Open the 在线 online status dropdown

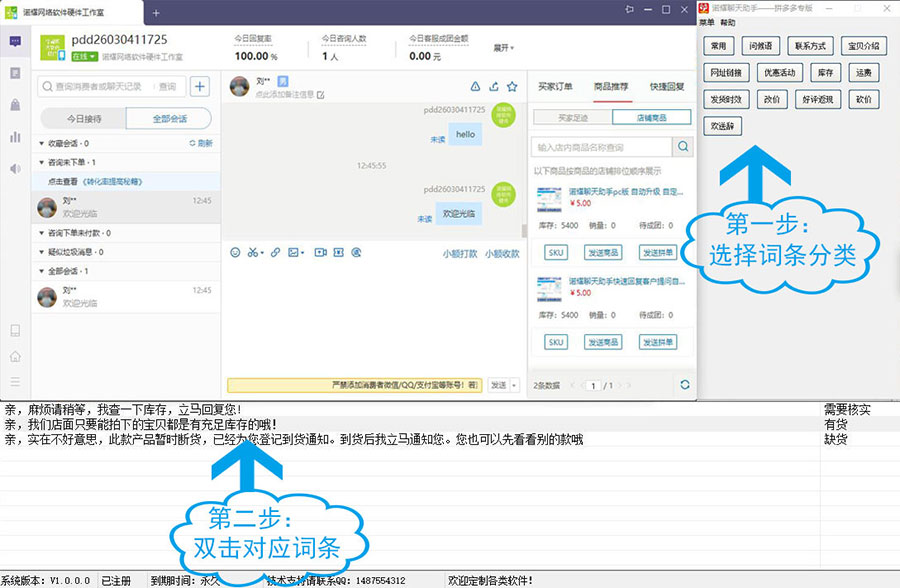point(85,55)
